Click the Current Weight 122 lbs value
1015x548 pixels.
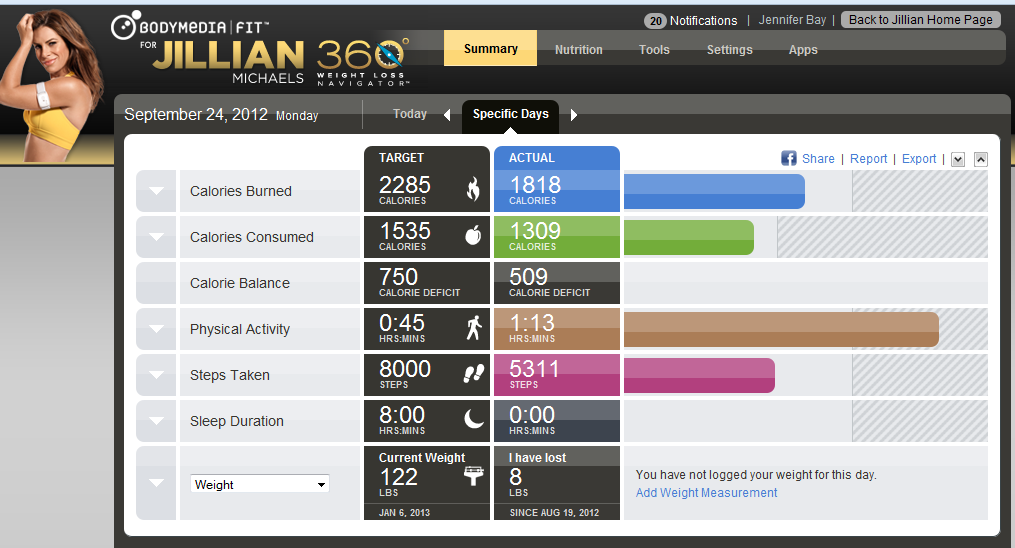[x=399, y=477]
